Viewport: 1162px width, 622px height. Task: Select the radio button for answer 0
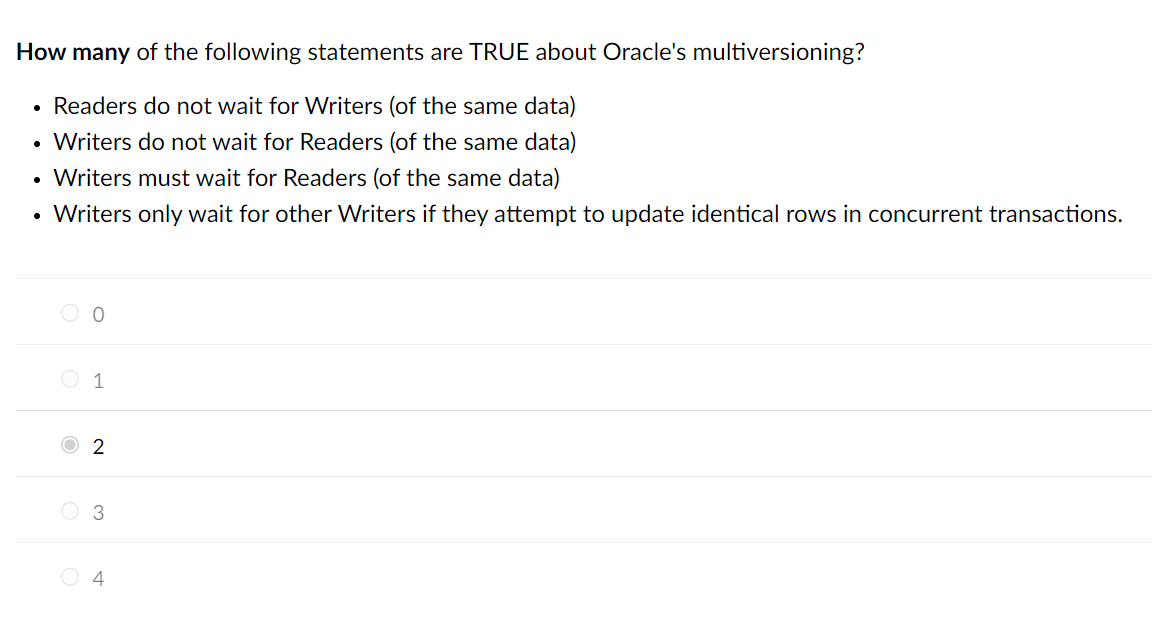(70, 312)
